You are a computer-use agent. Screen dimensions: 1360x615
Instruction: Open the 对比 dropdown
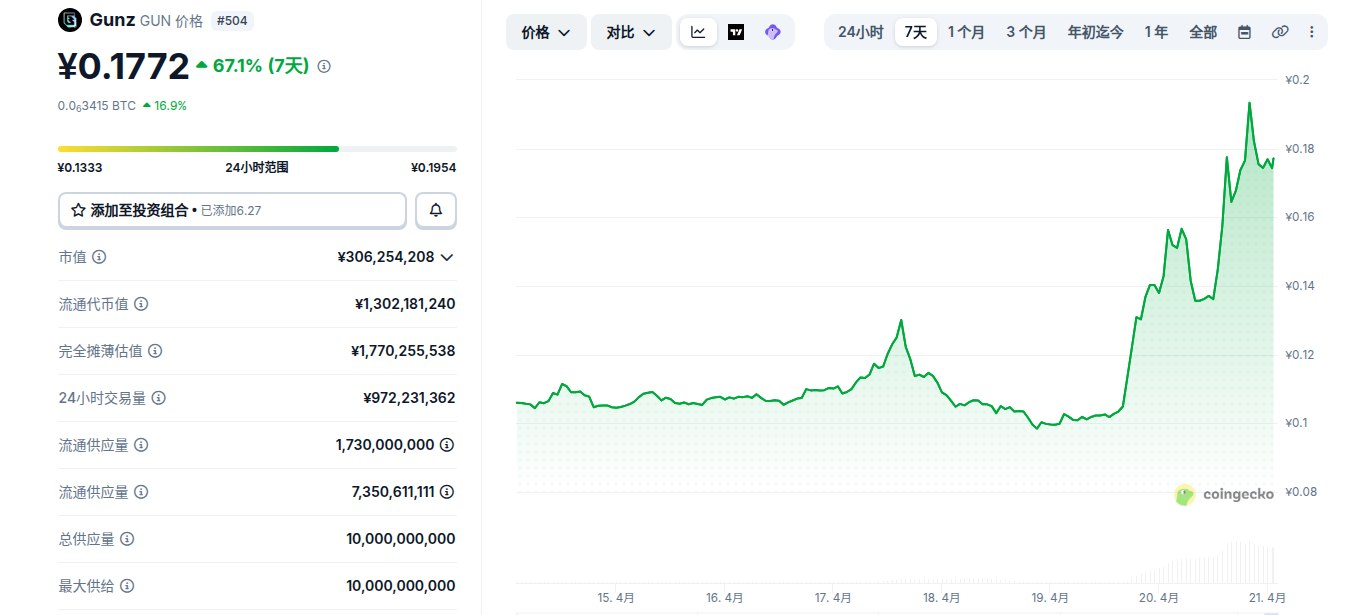(631, 32)
